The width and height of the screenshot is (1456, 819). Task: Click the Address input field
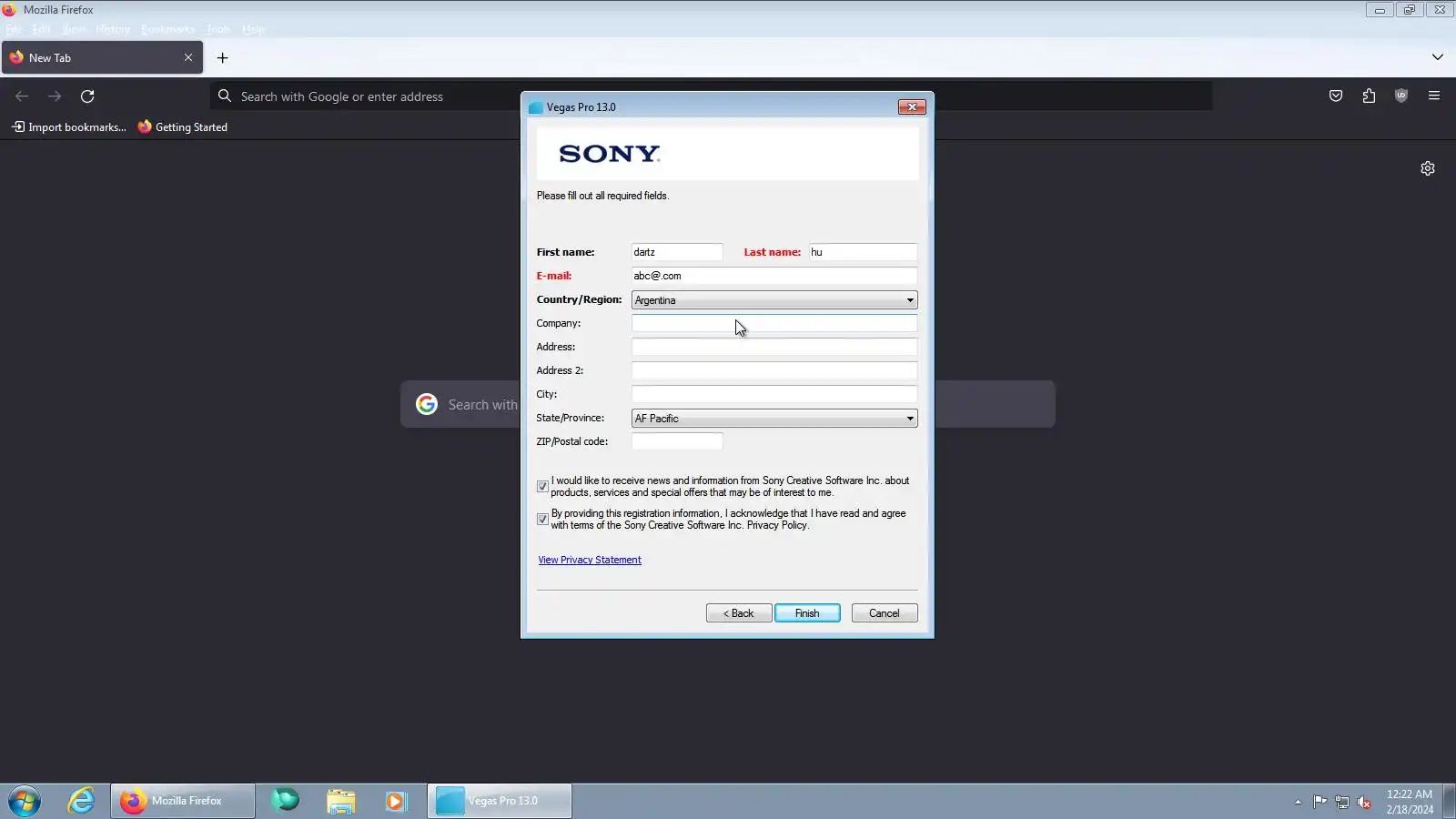(774, 347)
